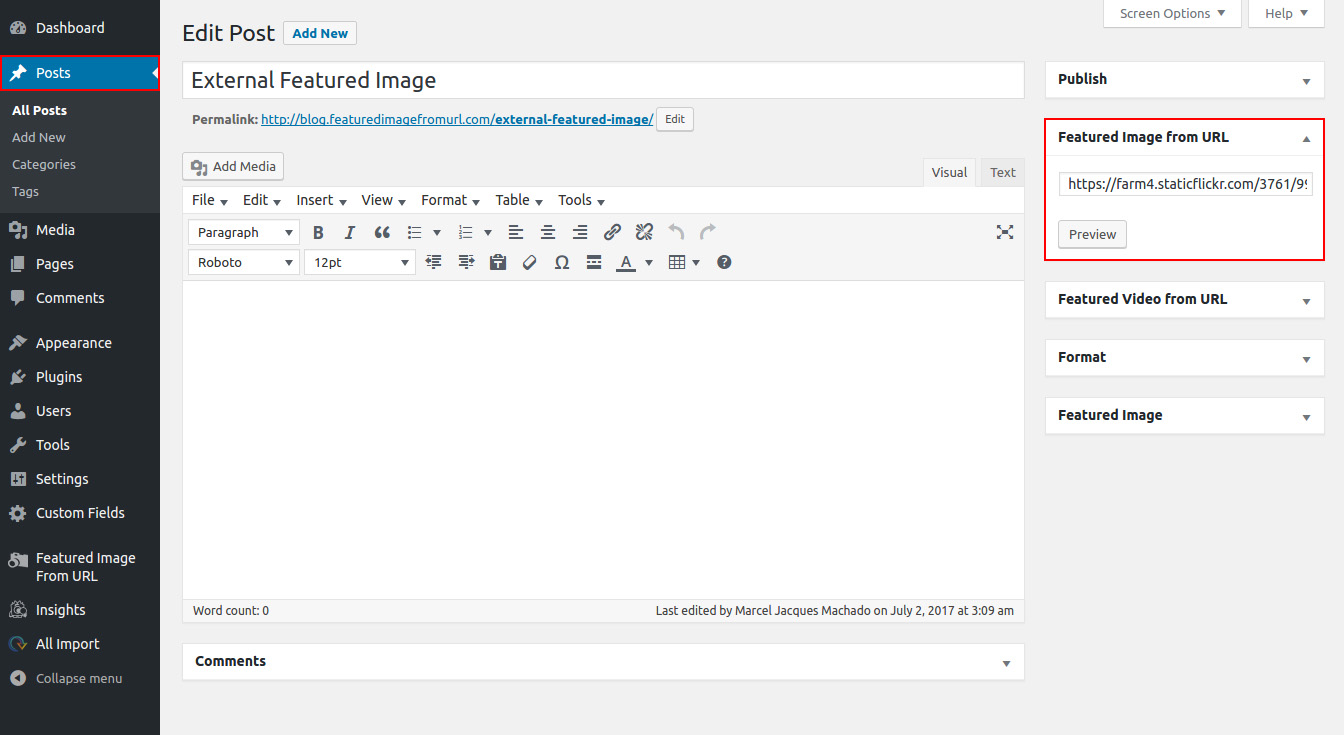Image resolution: width=1344 pixels, height=735 pixels.
Task: Insert a special character with Omega icon
Action: (x=562, y=262)
